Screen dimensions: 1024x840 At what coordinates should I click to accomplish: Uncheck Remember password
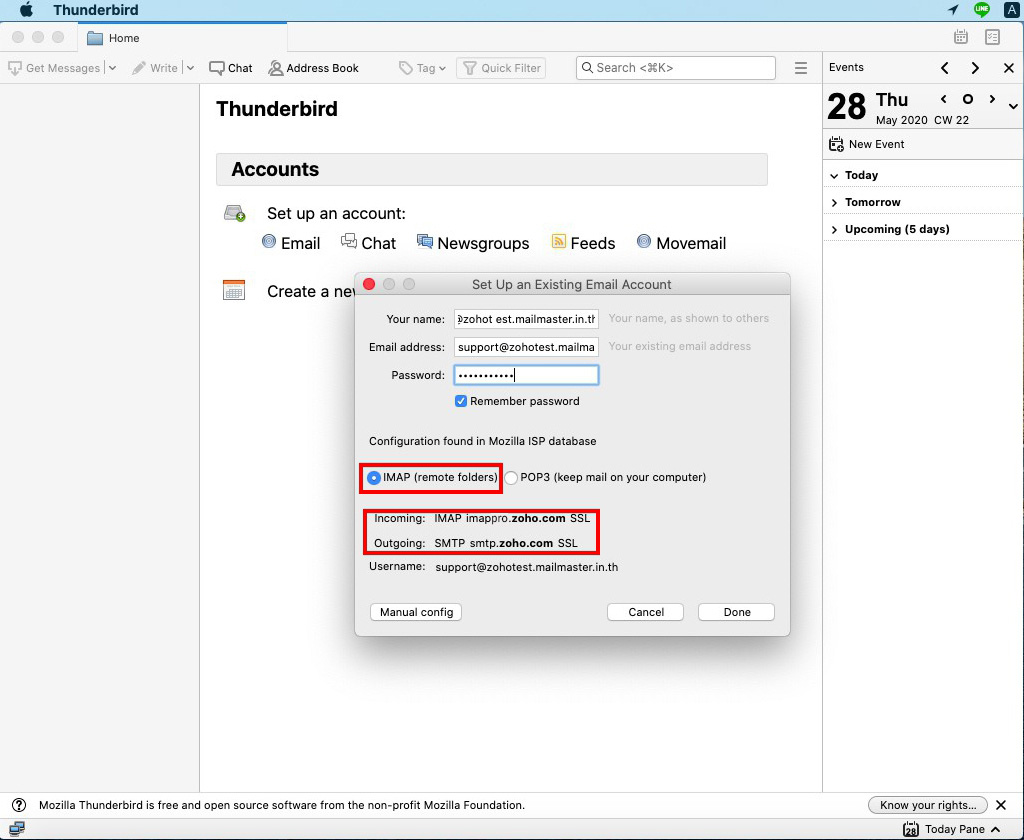(x=460, y=401)
